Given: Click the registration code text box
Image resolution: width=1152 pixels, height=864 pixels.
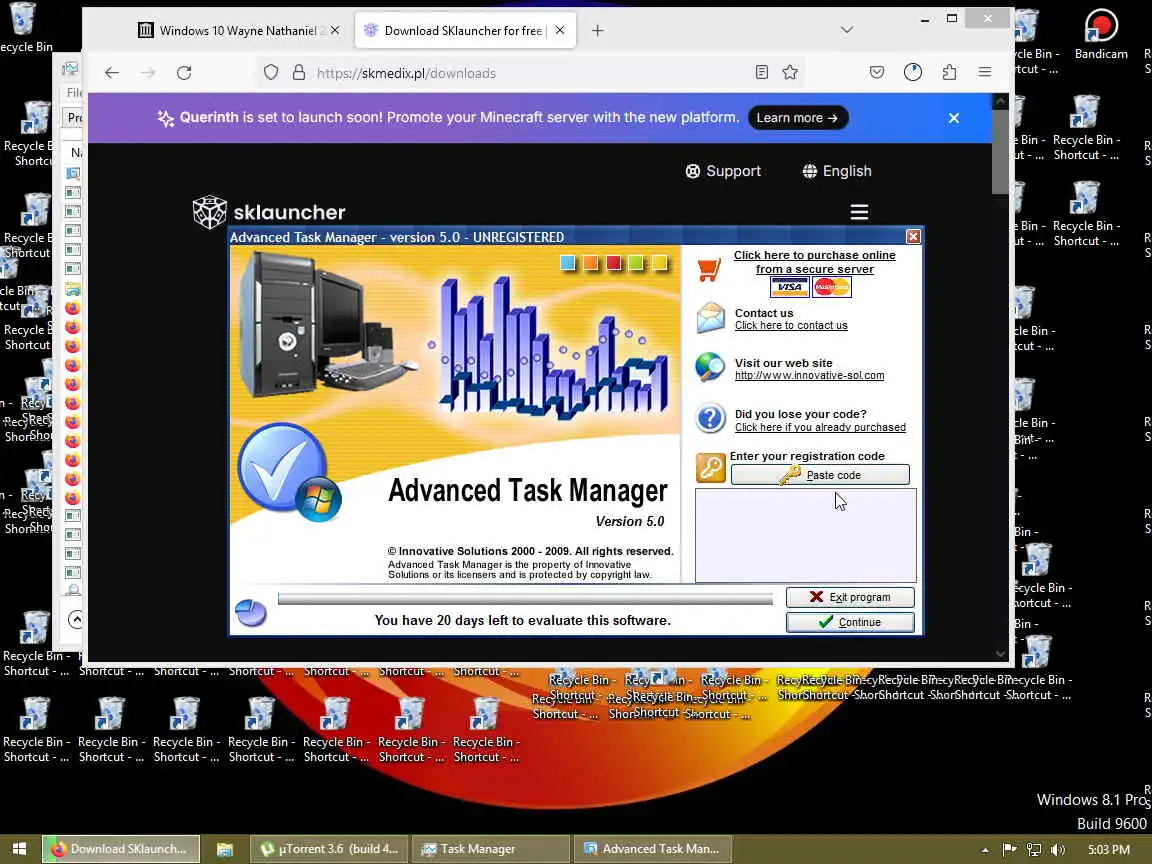Looking at the screenshot, I should (805, 535).
